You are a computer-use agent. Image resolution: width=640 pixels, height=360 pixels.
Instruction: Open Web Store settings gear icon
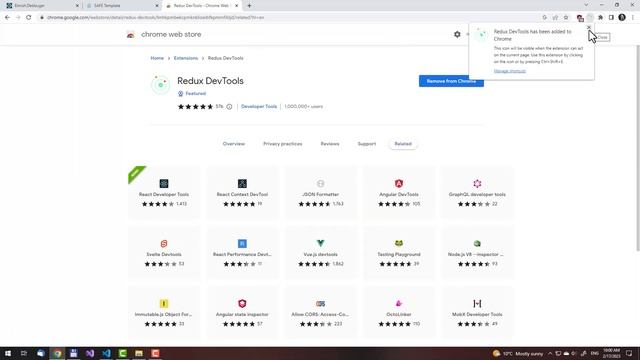(457, 34)
